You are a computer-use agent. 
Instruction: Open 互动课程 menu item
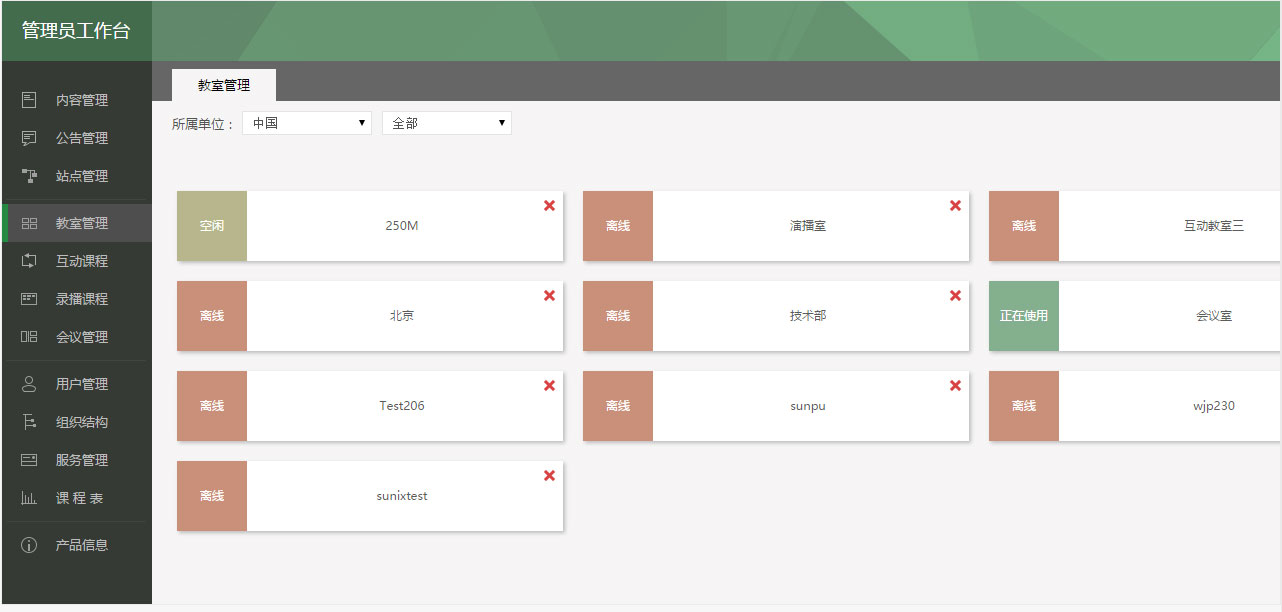[77, 261]
